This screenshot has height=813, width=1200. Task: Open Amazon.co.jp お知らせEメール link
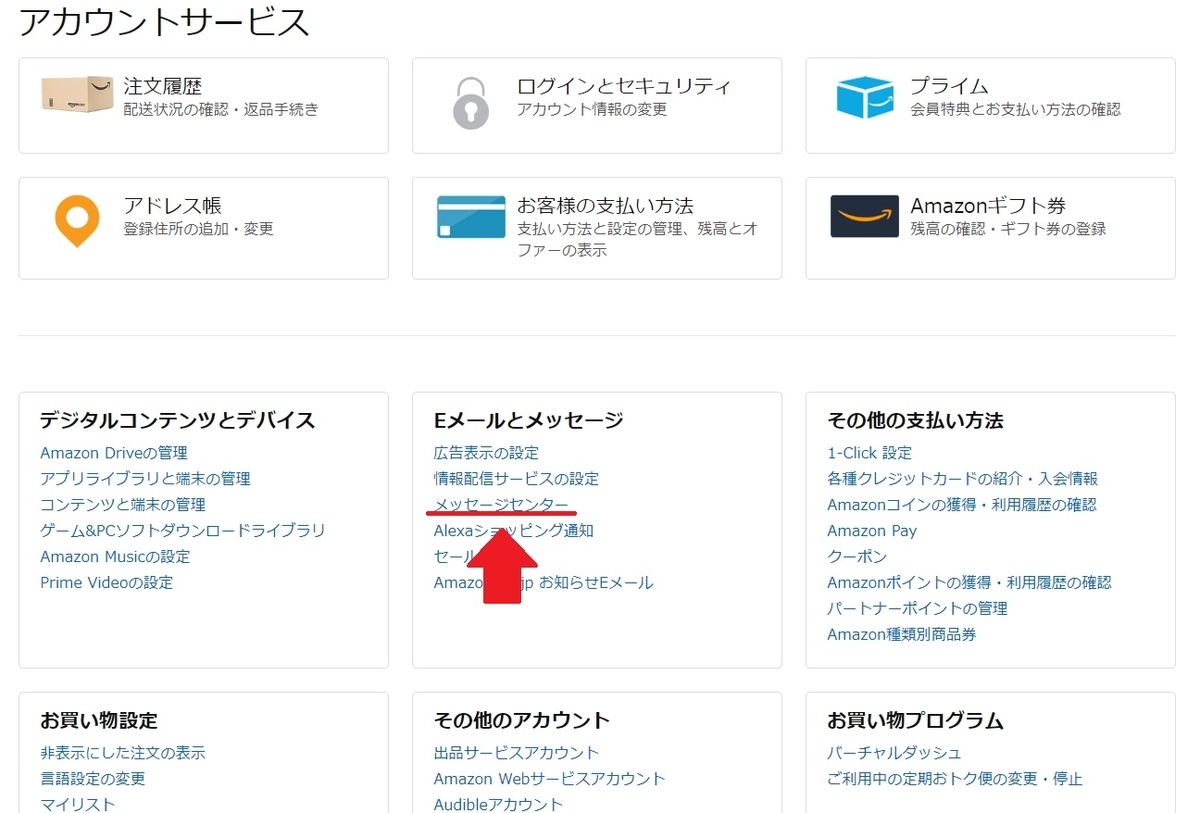click(x=544, y=583)
